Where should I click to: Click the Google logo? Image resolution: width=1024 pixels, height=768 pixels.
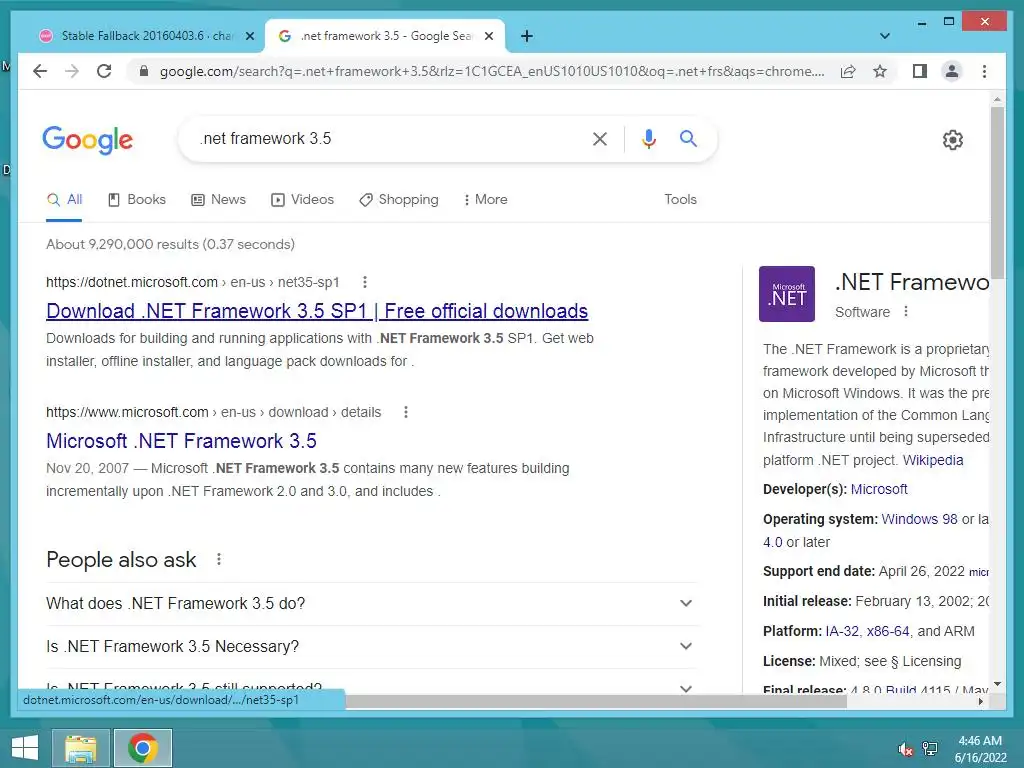[x=88, y=140]
